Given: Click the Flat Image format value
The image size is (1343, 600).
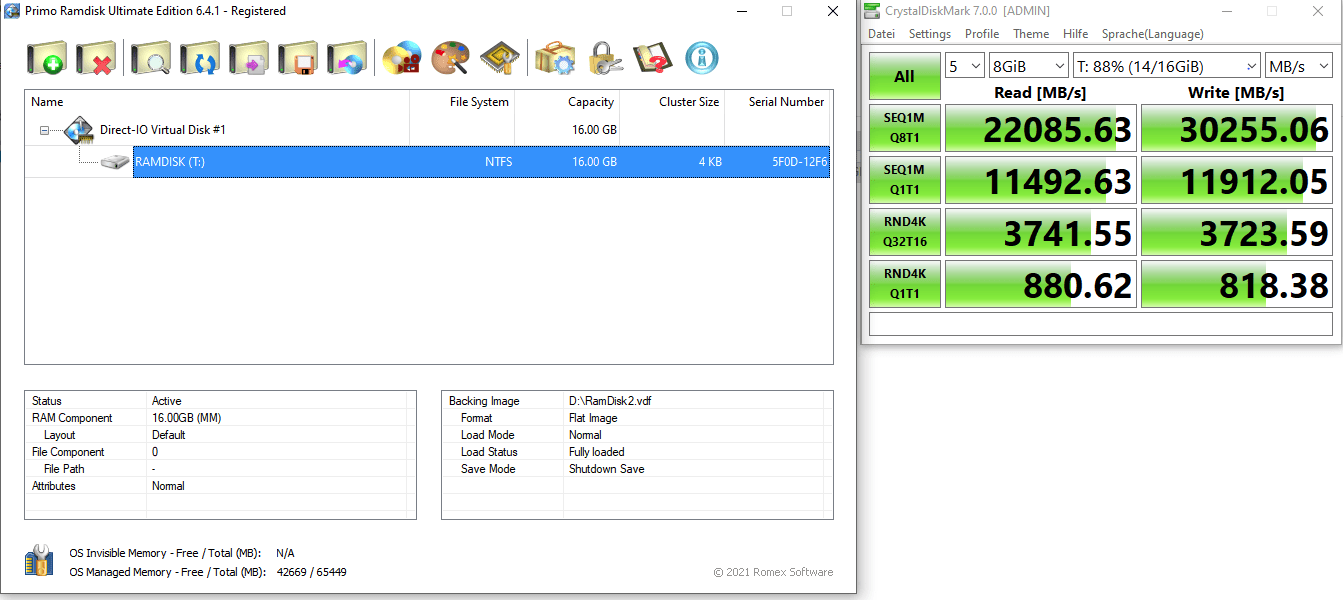Looking at the screenshot, I should coord(593,418).
